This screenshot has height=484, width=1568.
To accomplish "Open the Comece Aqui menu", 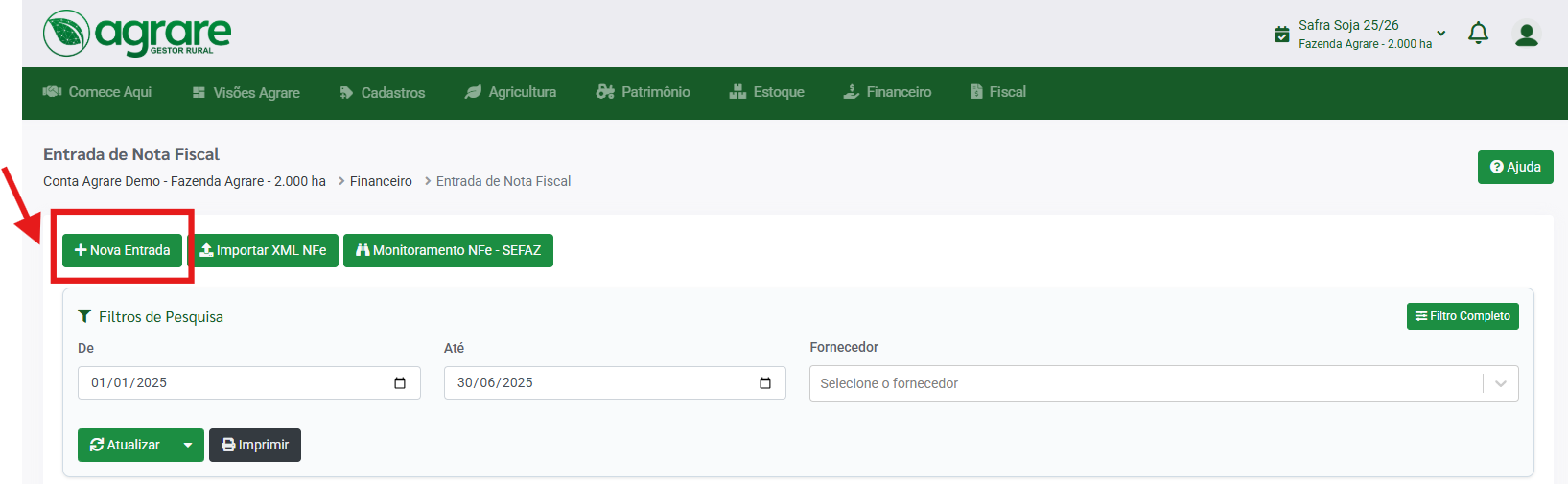I will pos(97,92).
